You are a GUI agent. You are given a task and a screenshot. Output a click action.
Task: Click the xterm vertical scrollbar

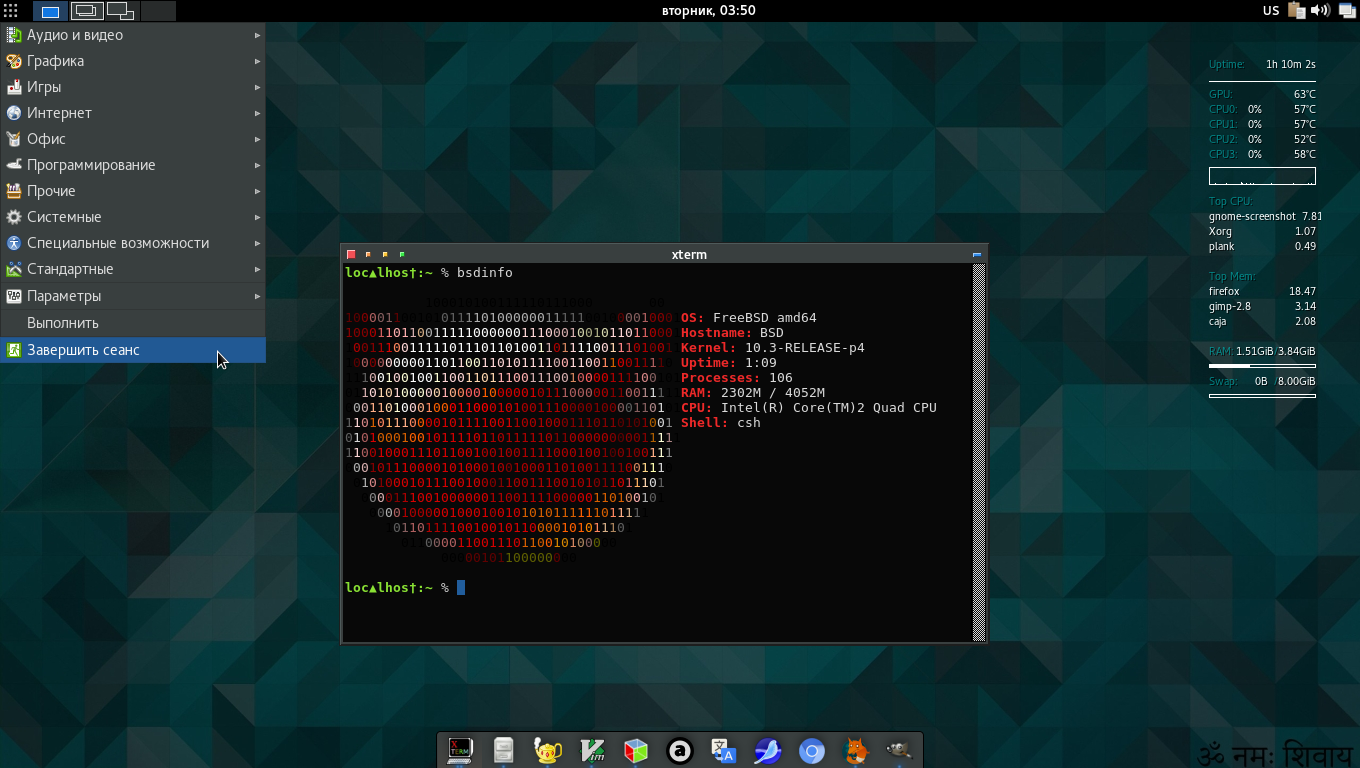click(x=980, y=450)
